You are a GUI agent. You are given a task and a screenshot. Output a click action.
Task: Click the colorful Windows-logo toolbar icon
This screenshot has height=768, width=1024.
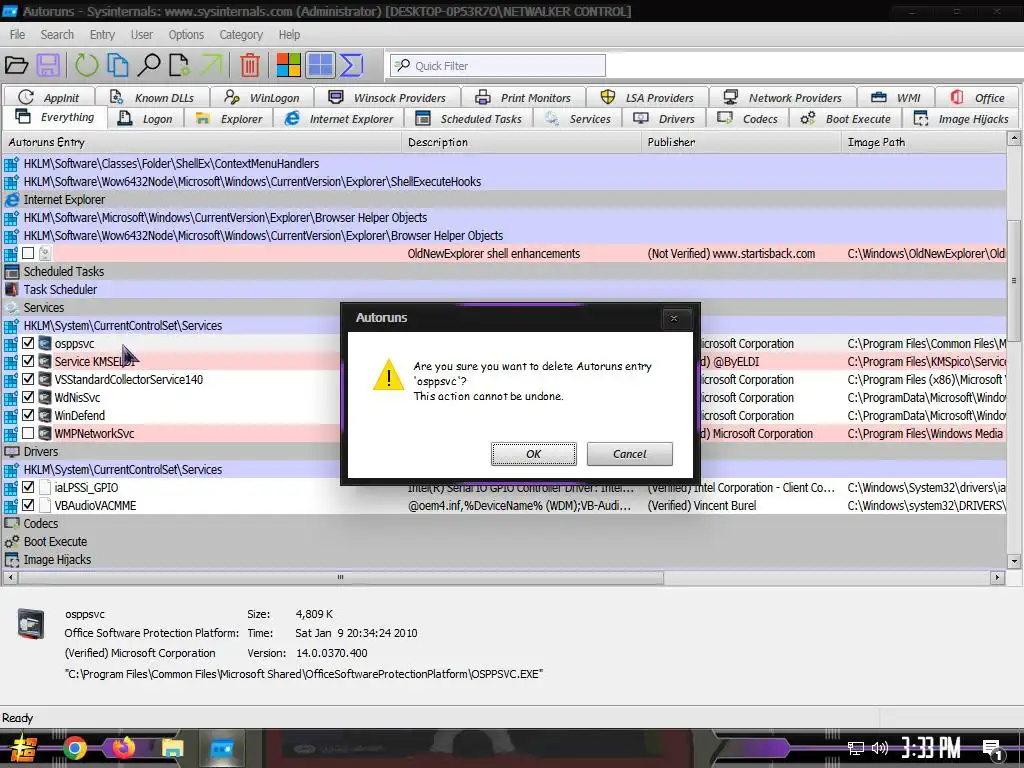click(x=288, y=65)
